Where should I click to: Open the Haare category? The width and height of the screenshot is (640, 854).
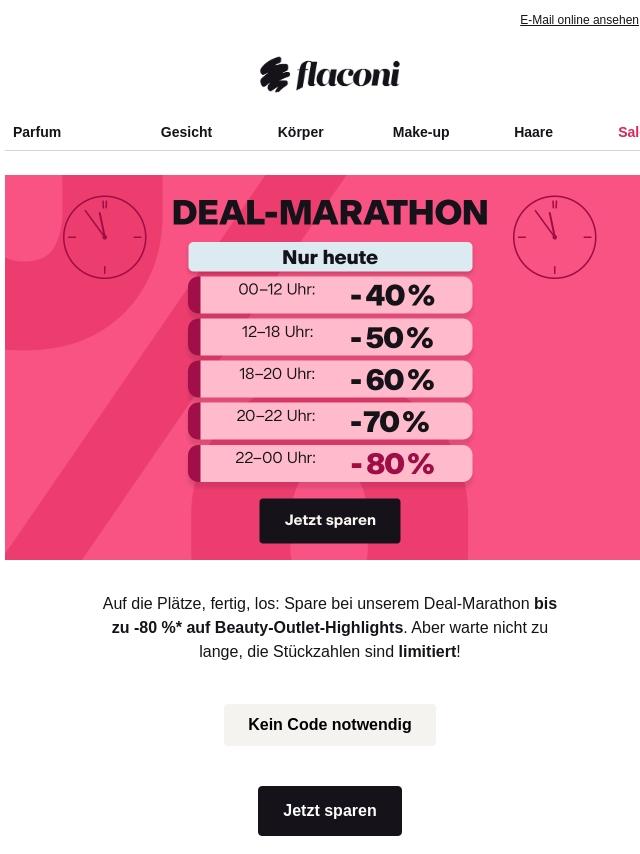click(533, 132)
